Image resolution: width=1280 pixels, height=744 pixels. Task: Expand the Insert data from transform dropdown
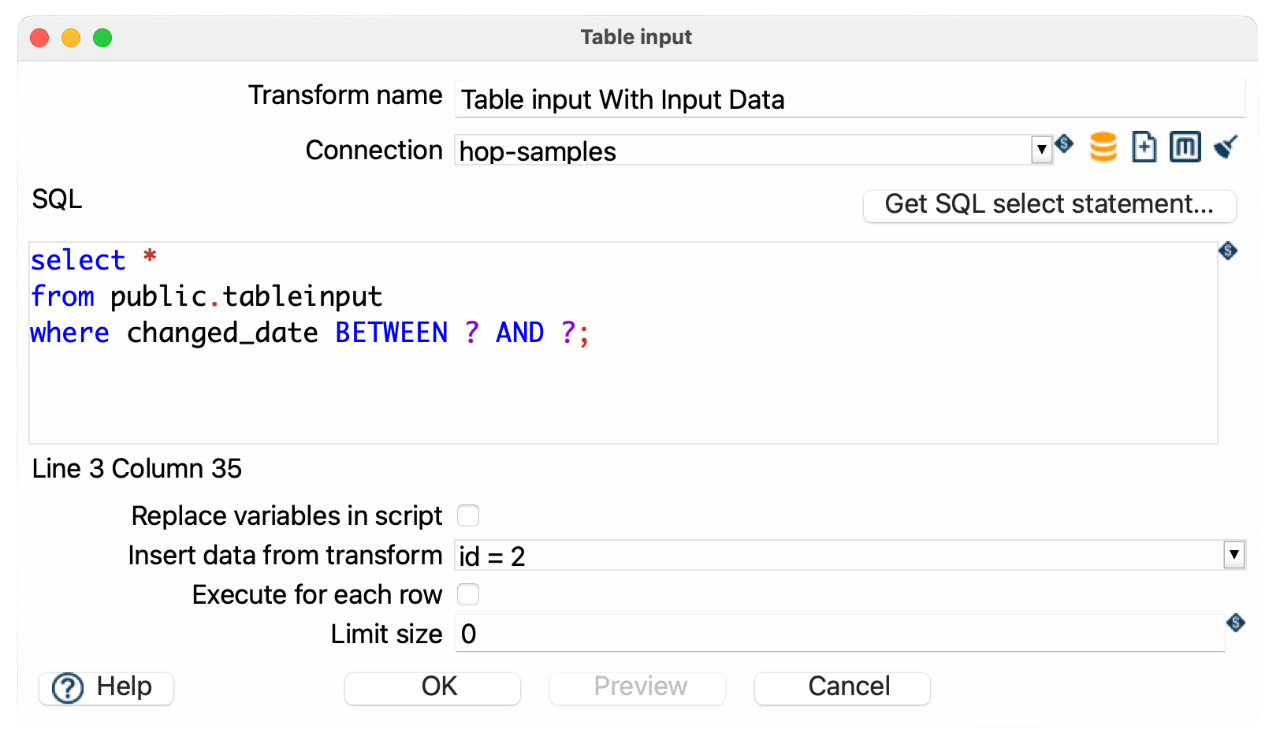click(1233, 555)
